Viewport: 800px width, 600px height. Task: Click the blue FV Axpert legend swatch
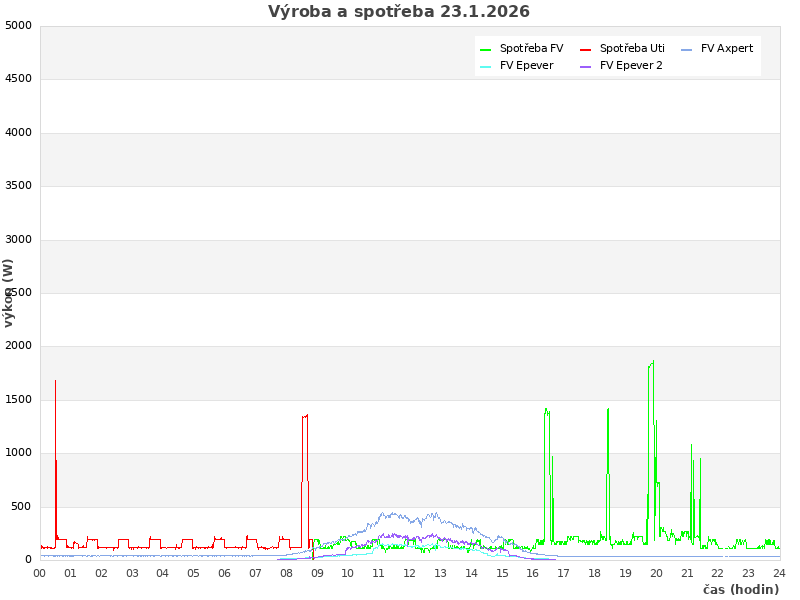point(686,49)
